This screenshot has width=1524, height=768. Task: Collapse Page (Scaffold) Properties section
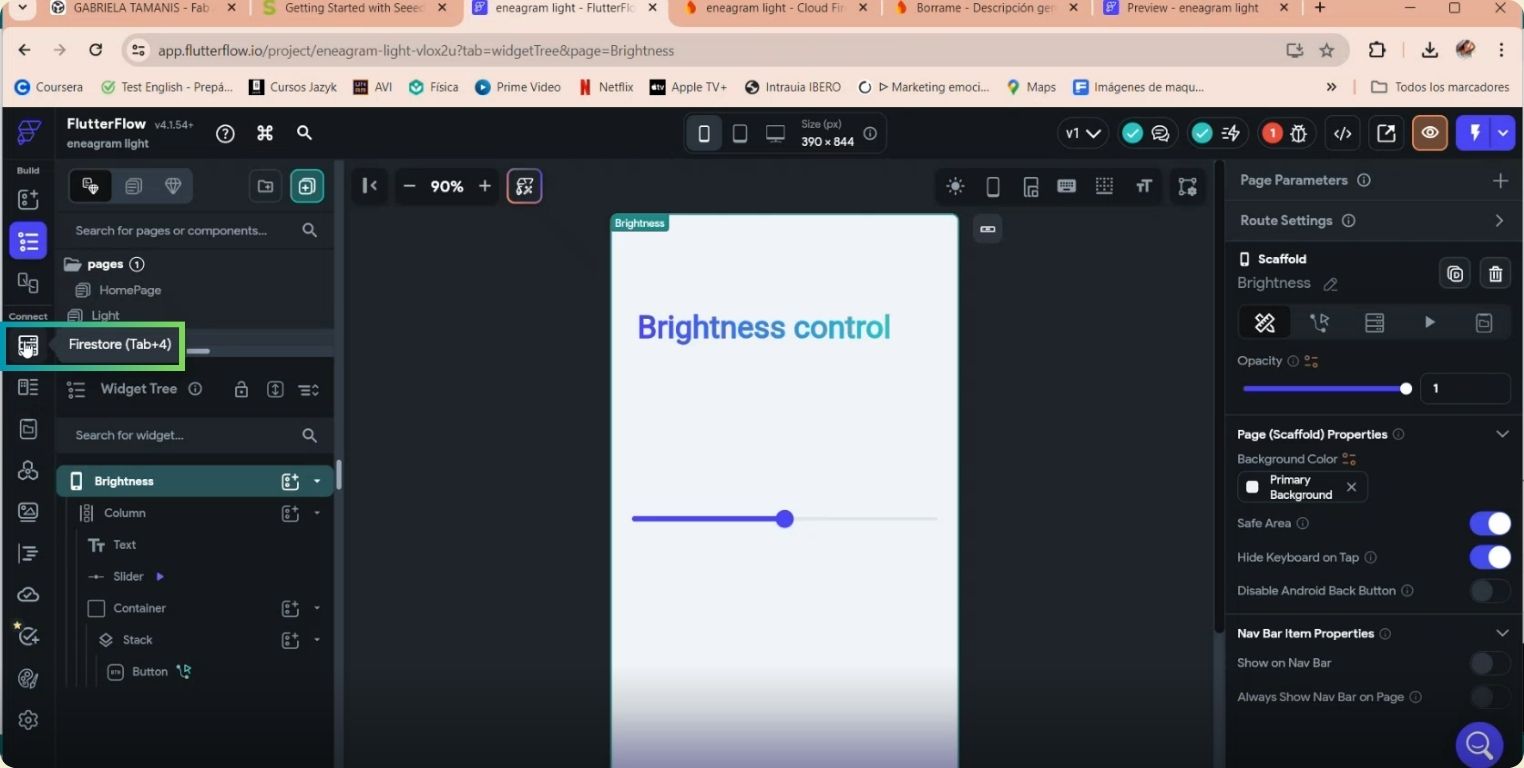click(1501, 434)
